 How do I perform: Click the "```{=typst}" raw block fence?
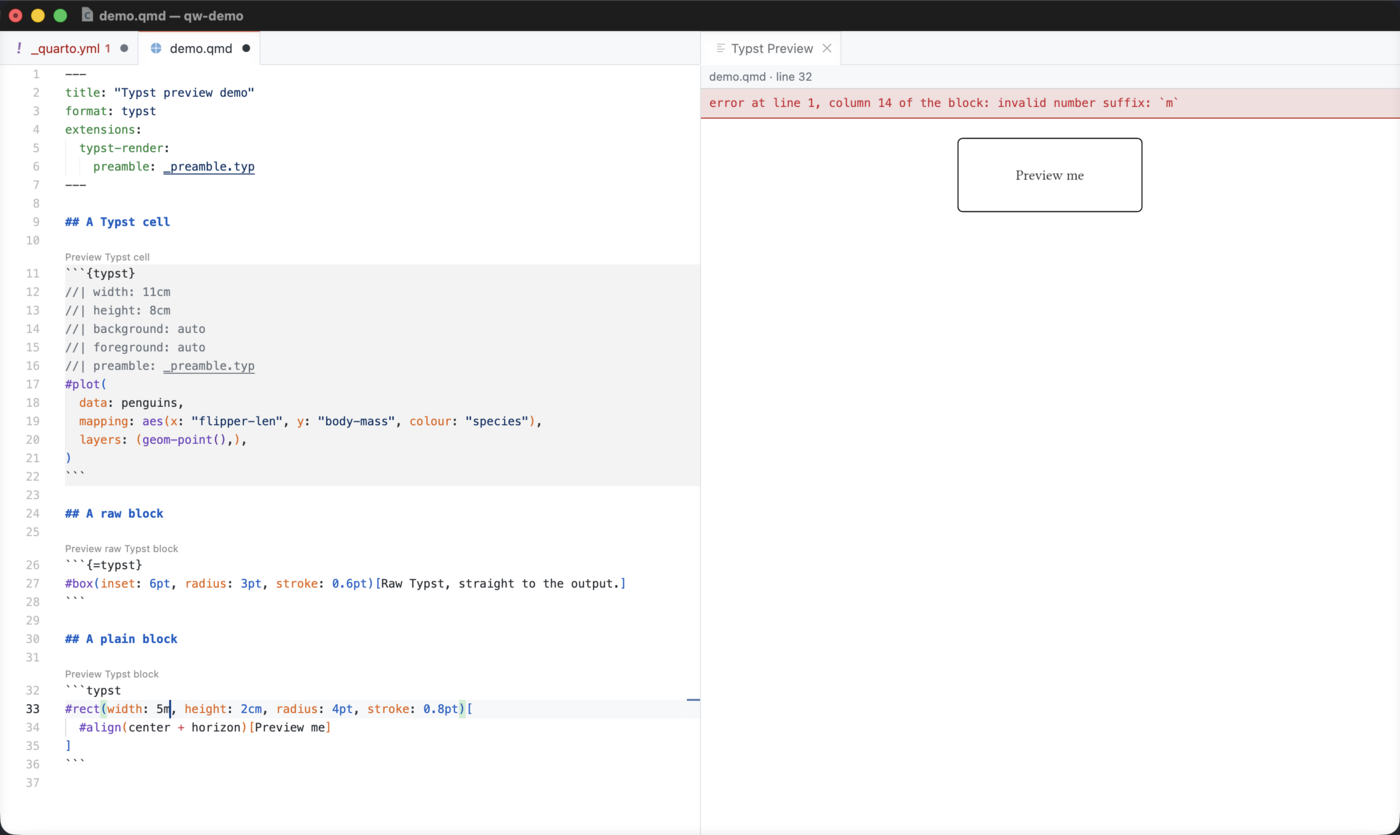pyautogui.click(x=103, y=565)
